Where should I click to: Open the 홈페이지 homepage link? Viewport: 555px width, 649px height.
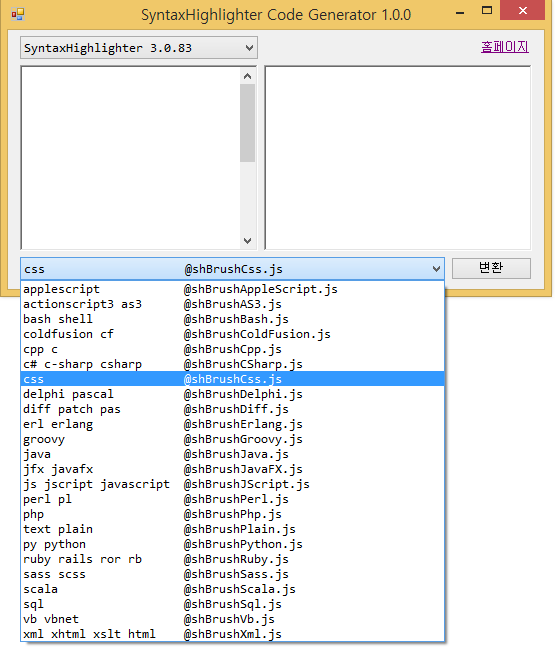pos(505,46)
